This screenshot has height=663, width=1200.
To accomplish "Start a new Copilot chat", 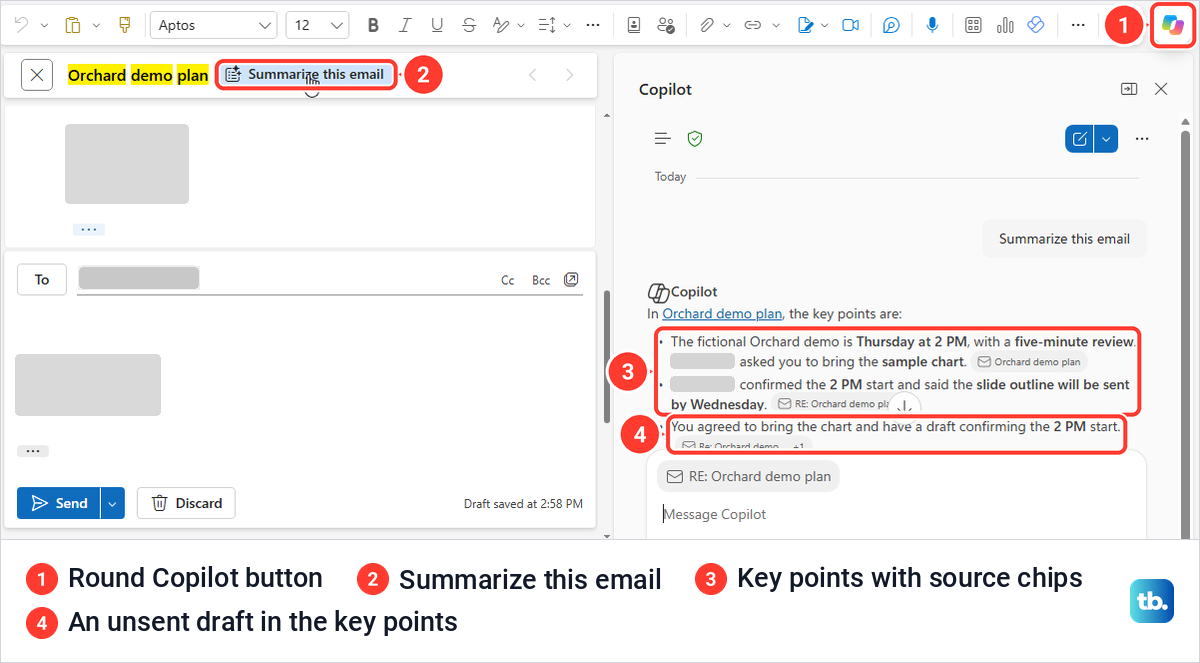I will click(1080, 139).
